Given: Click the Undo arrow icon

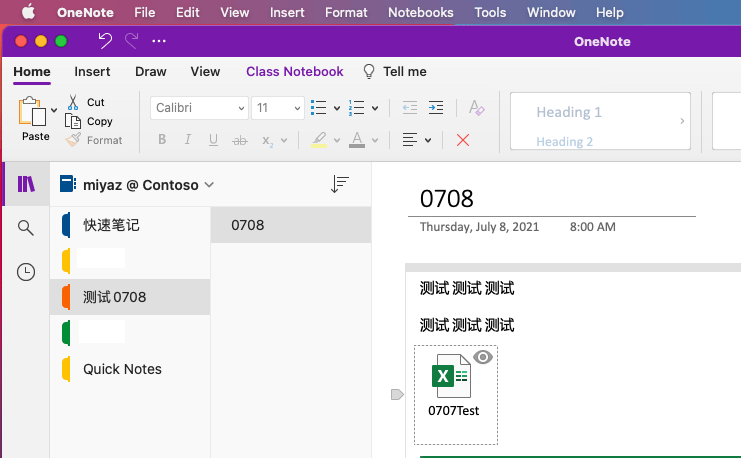Looking at the screenshot, I should pos(105,41).
